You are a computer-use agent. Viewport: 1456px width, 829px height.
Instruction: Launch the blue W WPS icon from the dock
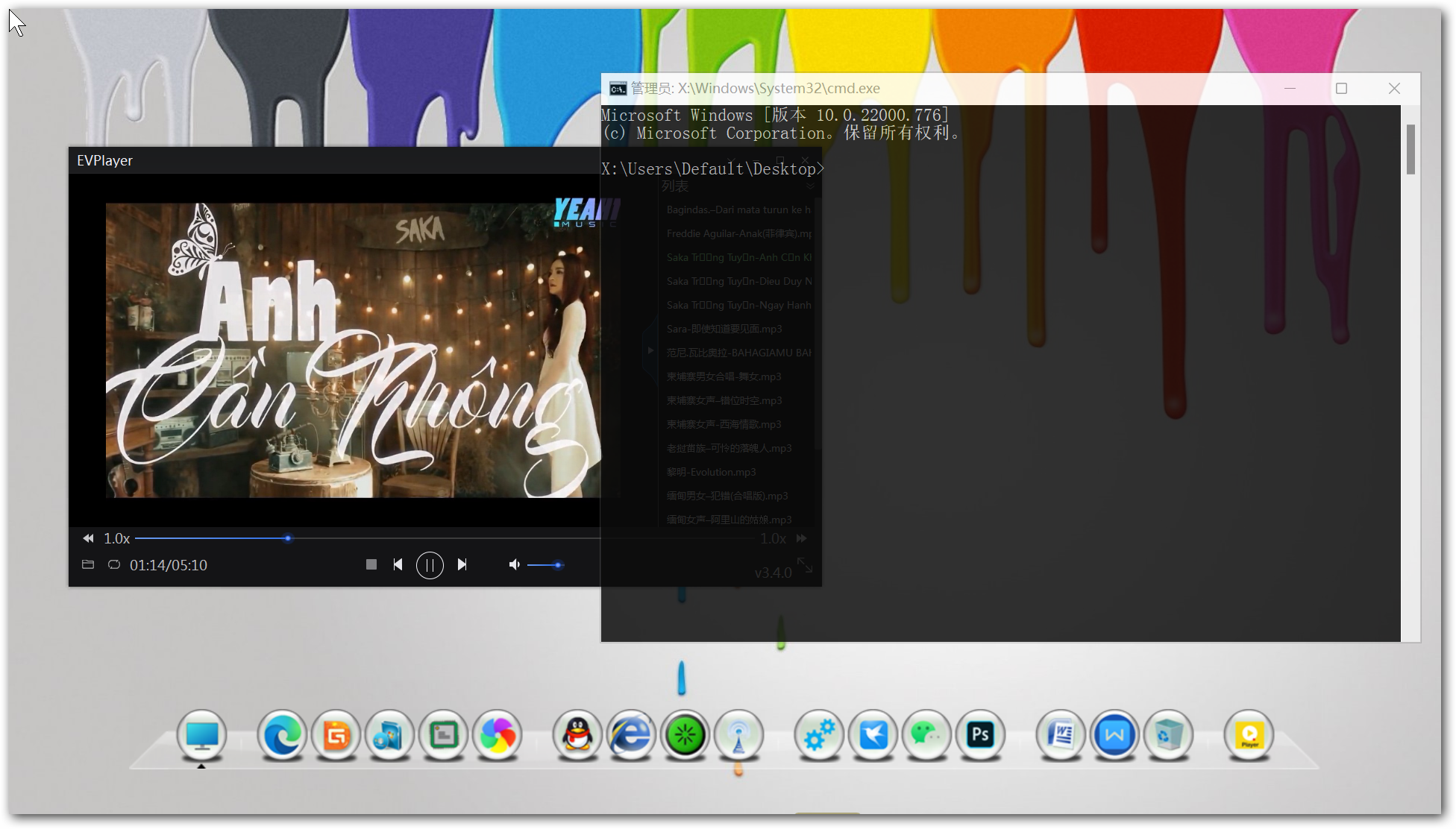(1114, 735)
